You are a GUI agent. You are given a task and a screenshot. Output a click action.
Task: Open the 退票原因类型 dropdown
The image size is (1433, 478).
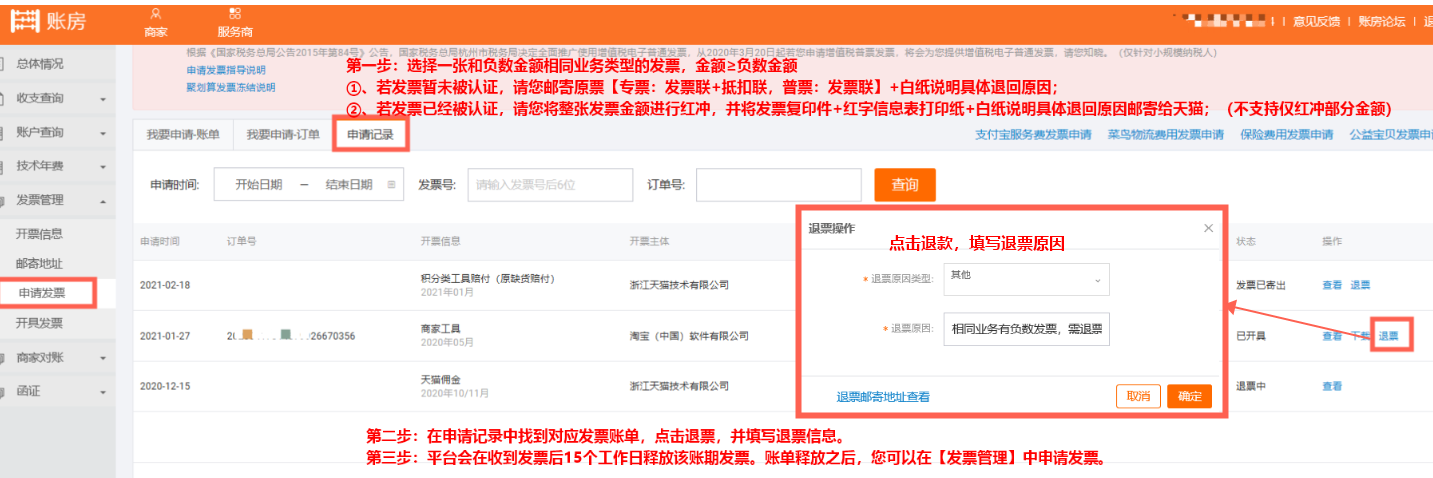(1025, 280)
